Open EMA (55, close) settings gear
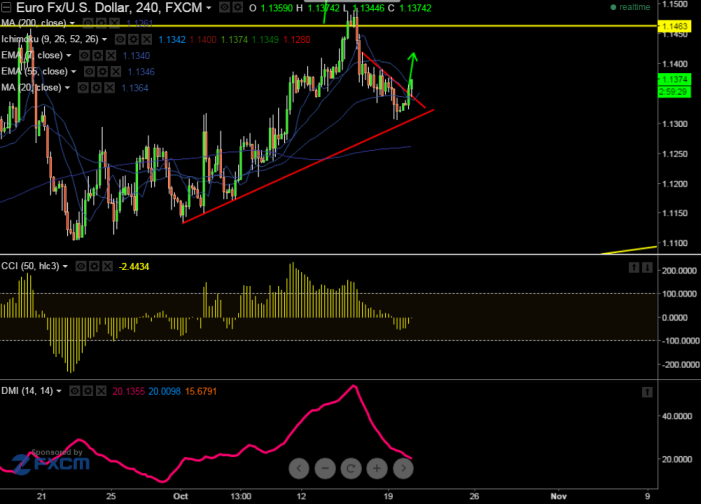Image resolution: width=701 pixels, height=504 pixels. pyautogui.click(x=102, y=72)
